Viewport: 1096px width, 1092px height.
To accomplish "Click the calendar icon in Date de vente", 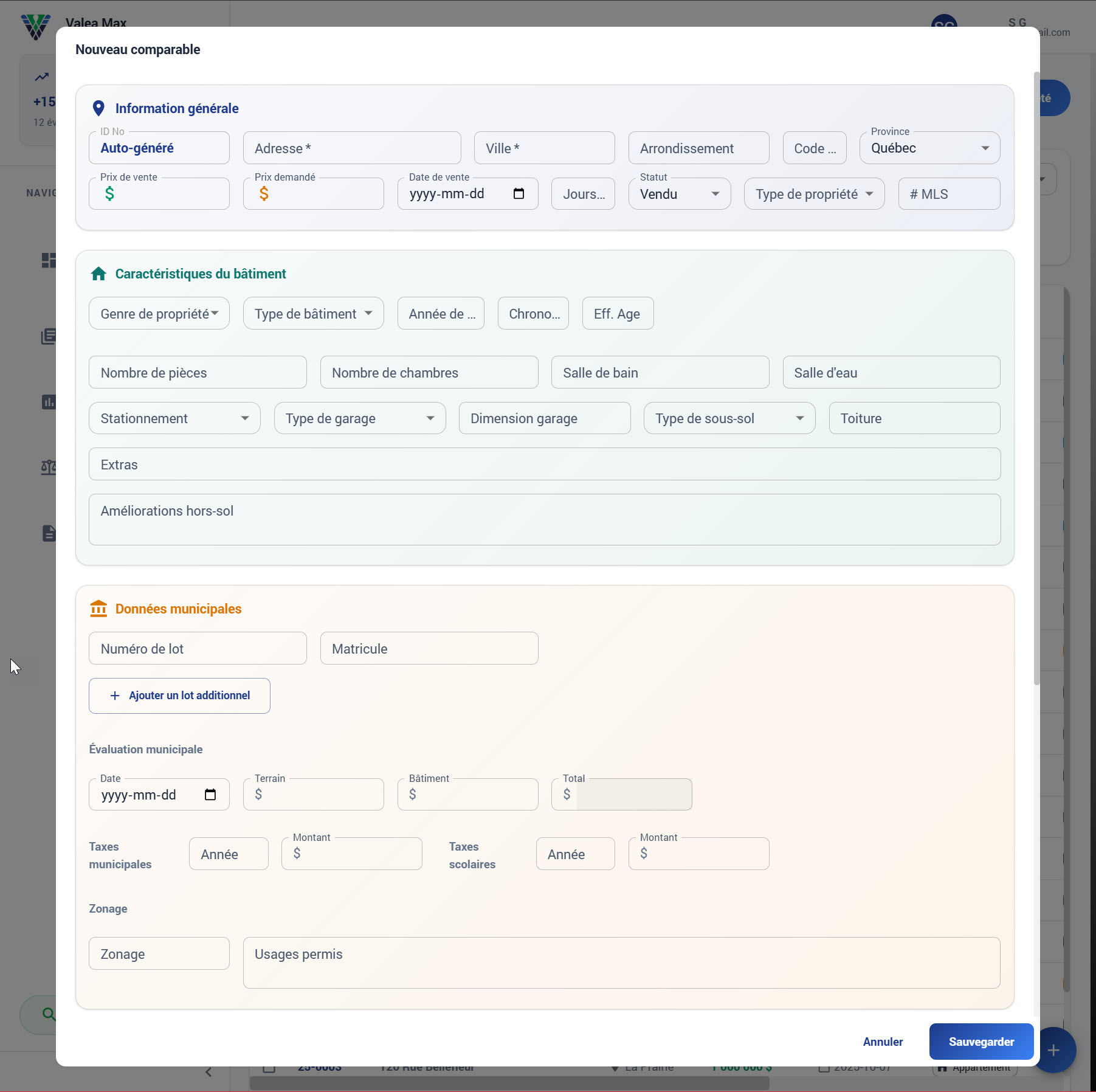I will pyautogui.click(x=519, y=194).
